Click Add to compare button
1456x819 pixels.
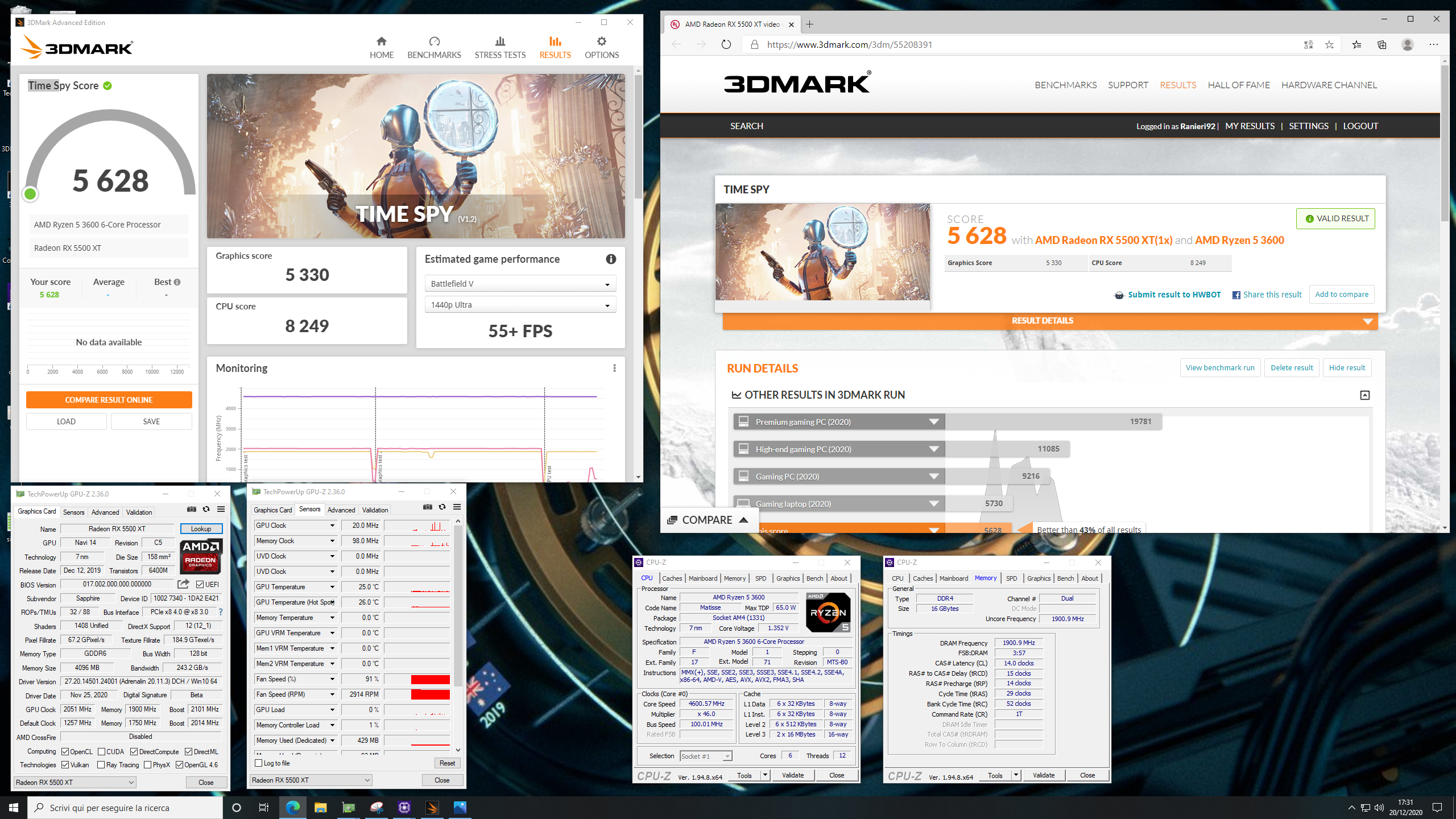click(x=1342, y=294)
